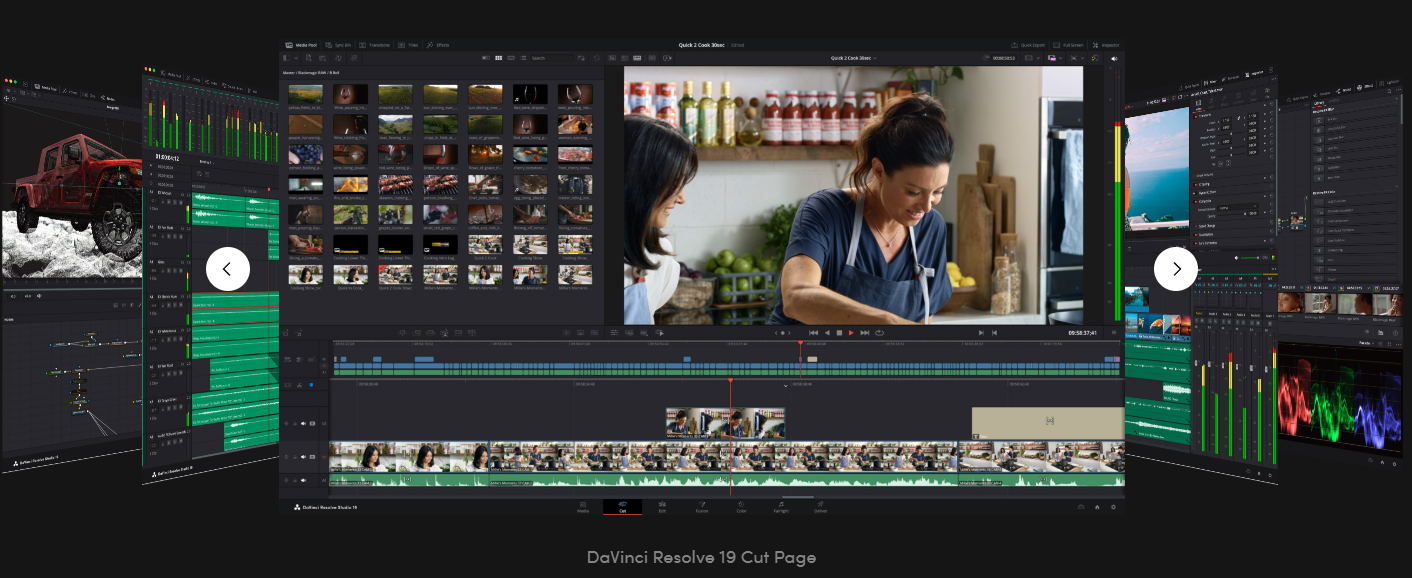
Task: Click the Go to previous edit icon
Action: [x=994, y=332]
